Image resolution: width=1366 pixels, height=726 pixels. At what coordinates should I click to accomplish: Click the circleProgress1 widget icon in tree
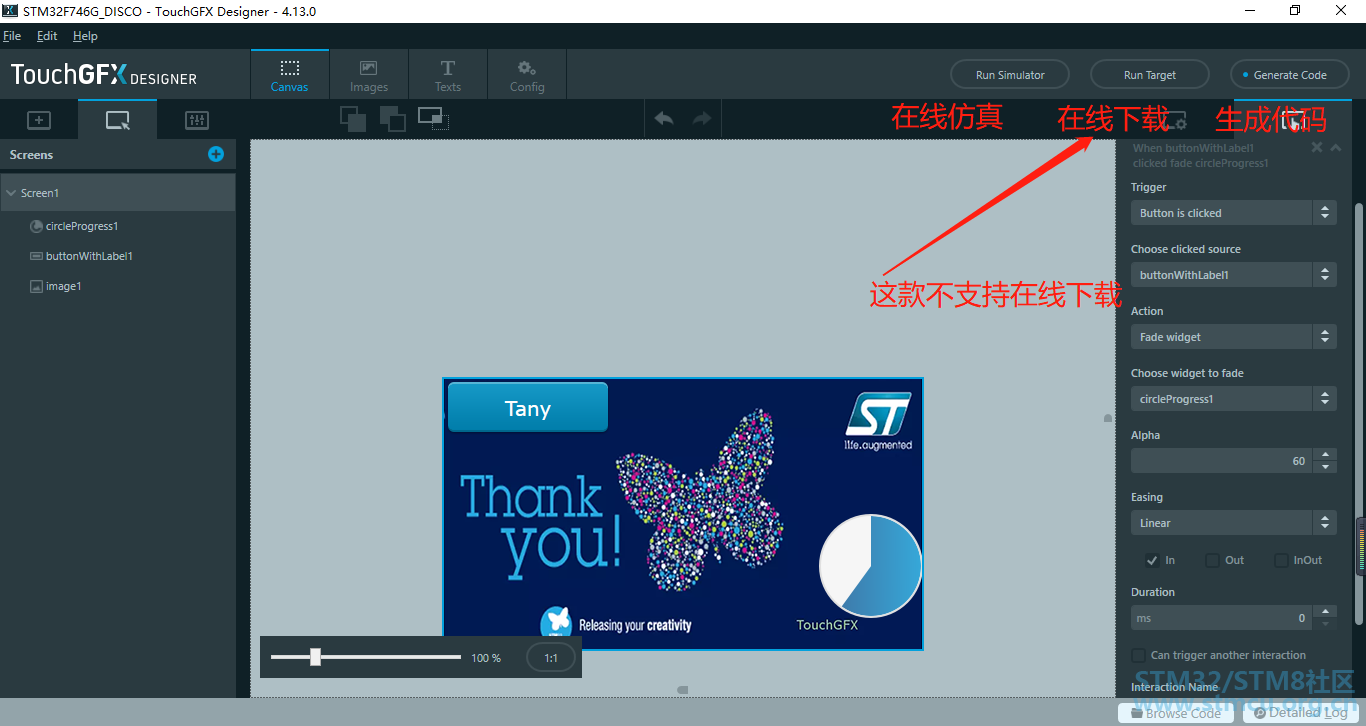click(37, 226)
